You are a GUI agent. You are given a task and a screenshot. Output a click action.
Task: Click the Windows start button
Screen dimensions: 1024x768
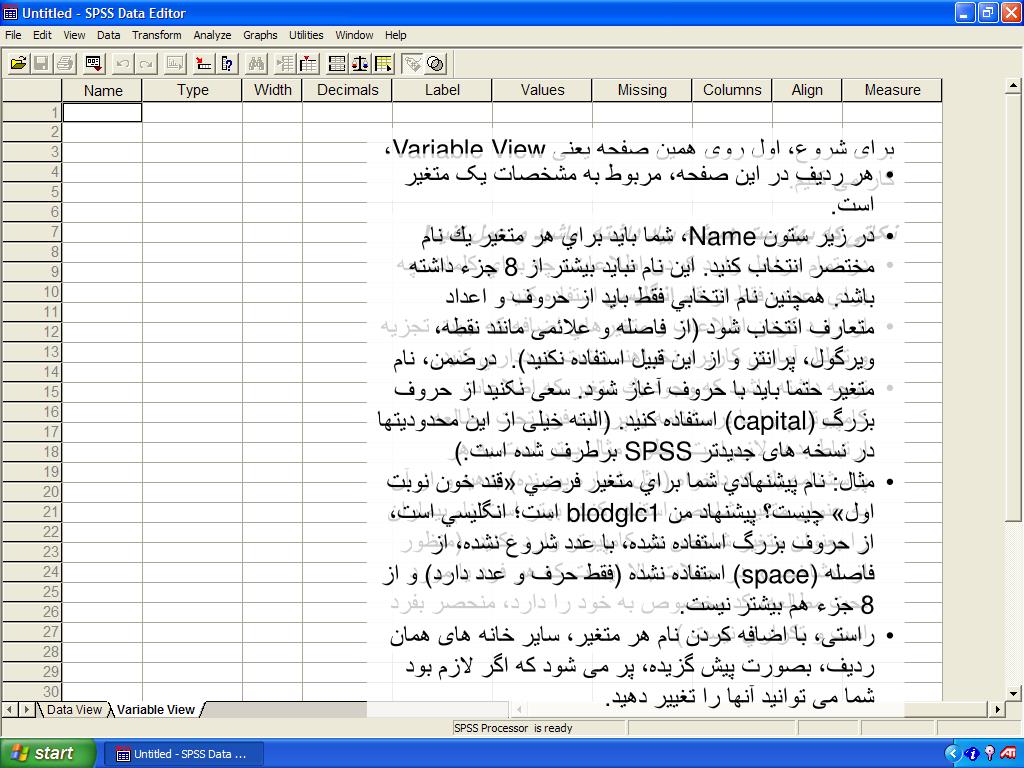pyautogui.click(x=46, y=753)
